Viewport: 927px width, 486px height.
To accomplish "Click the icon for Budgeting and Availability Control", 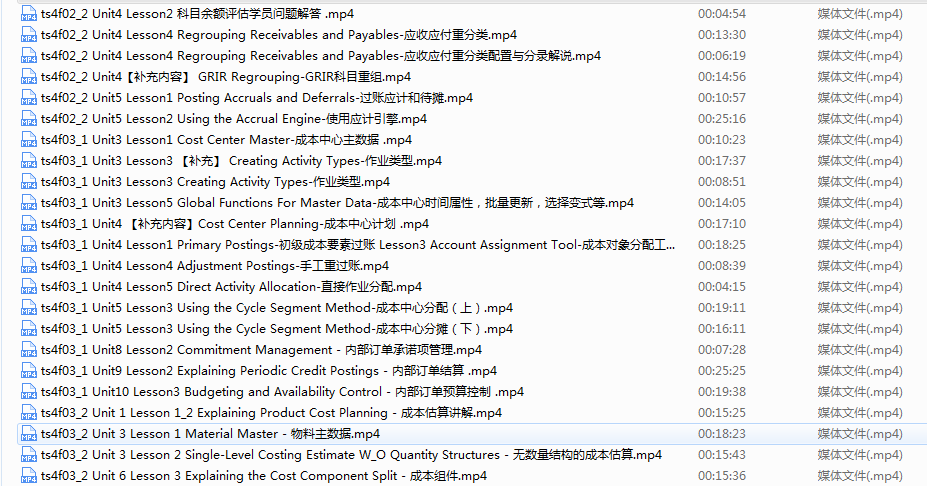I will coord(29,392).
